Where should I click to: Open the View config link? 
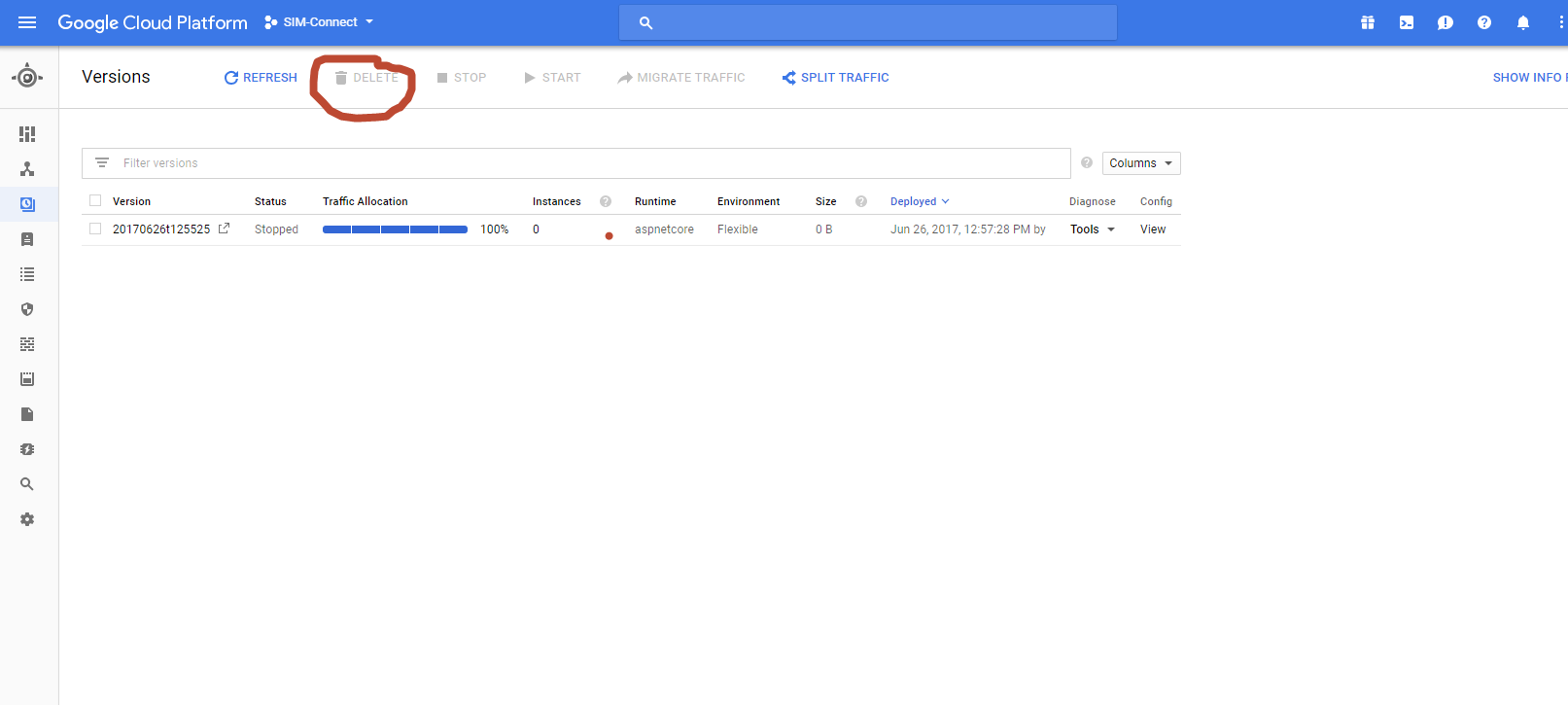click(x=1153, y=229)
